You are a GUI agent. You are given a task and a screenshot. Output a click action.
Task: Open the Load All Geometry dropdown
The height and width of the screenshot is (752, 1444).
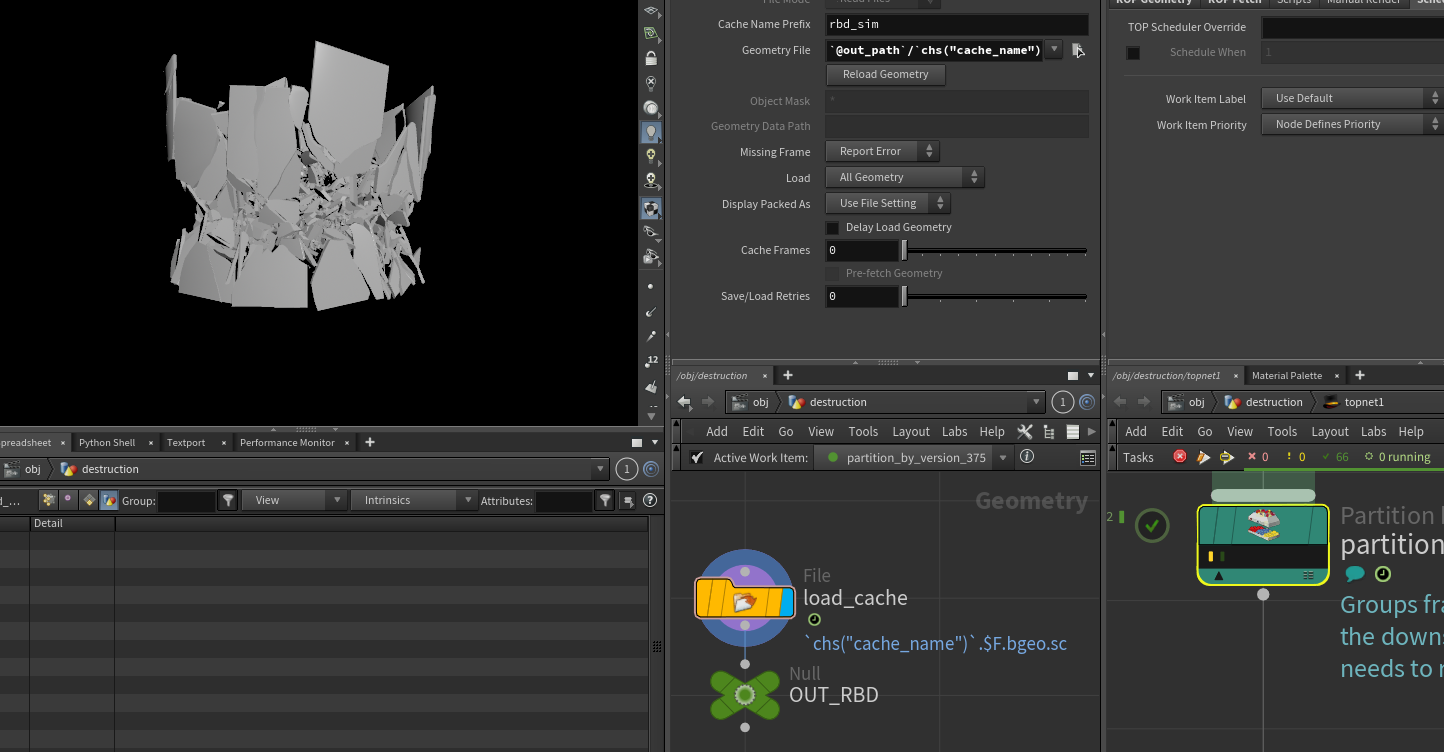905,177
